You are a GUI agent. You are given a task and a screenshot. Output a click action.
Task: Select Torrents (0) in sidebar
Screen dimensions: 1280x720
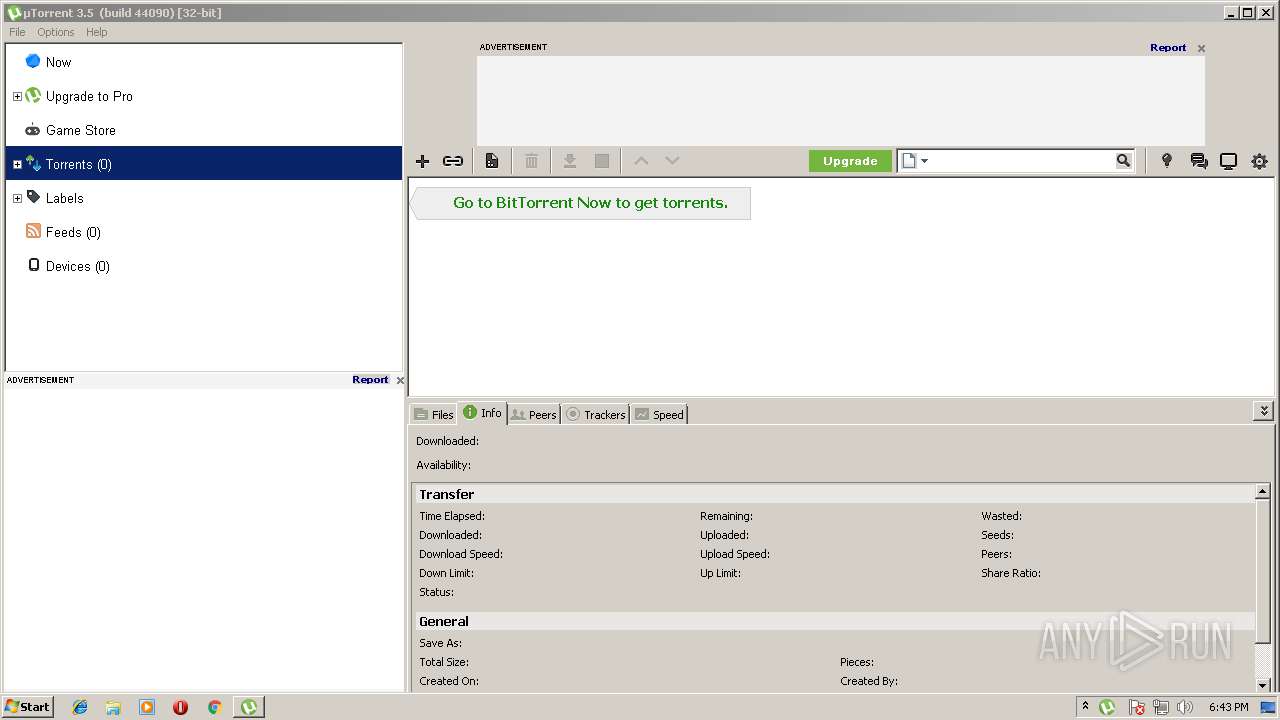coord(204,164)
